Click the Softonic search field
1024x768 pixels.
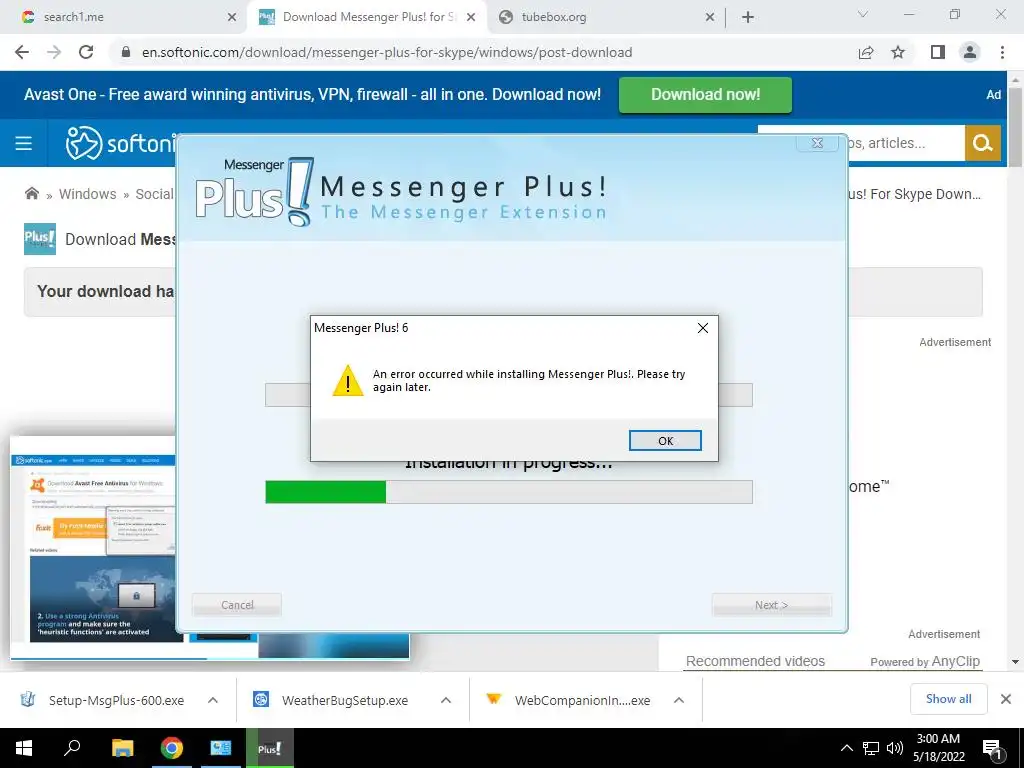coord(904,143)
